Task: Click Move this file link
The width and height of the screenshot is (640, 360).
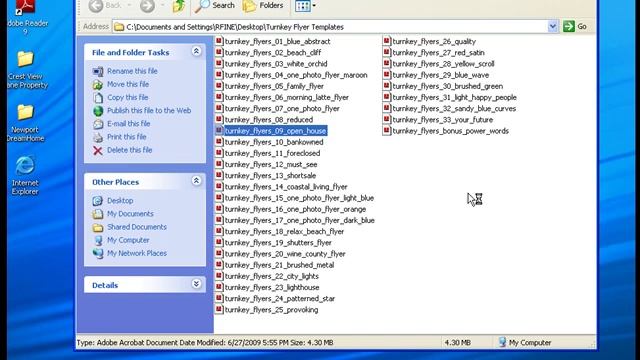Action: 128,84
